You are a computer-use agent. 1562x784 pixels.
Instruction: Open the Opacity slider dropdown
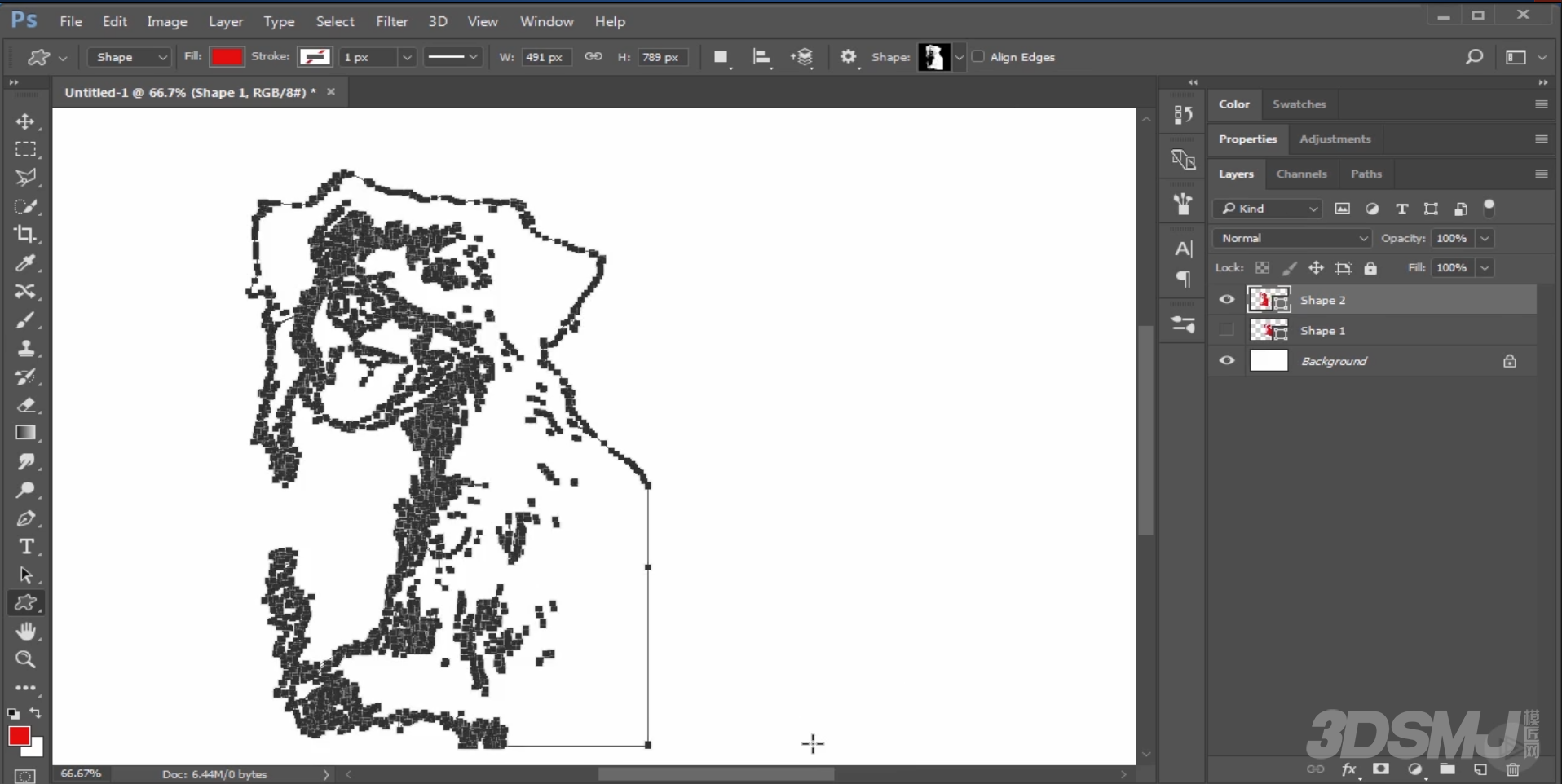click(x=1485, y=238)
